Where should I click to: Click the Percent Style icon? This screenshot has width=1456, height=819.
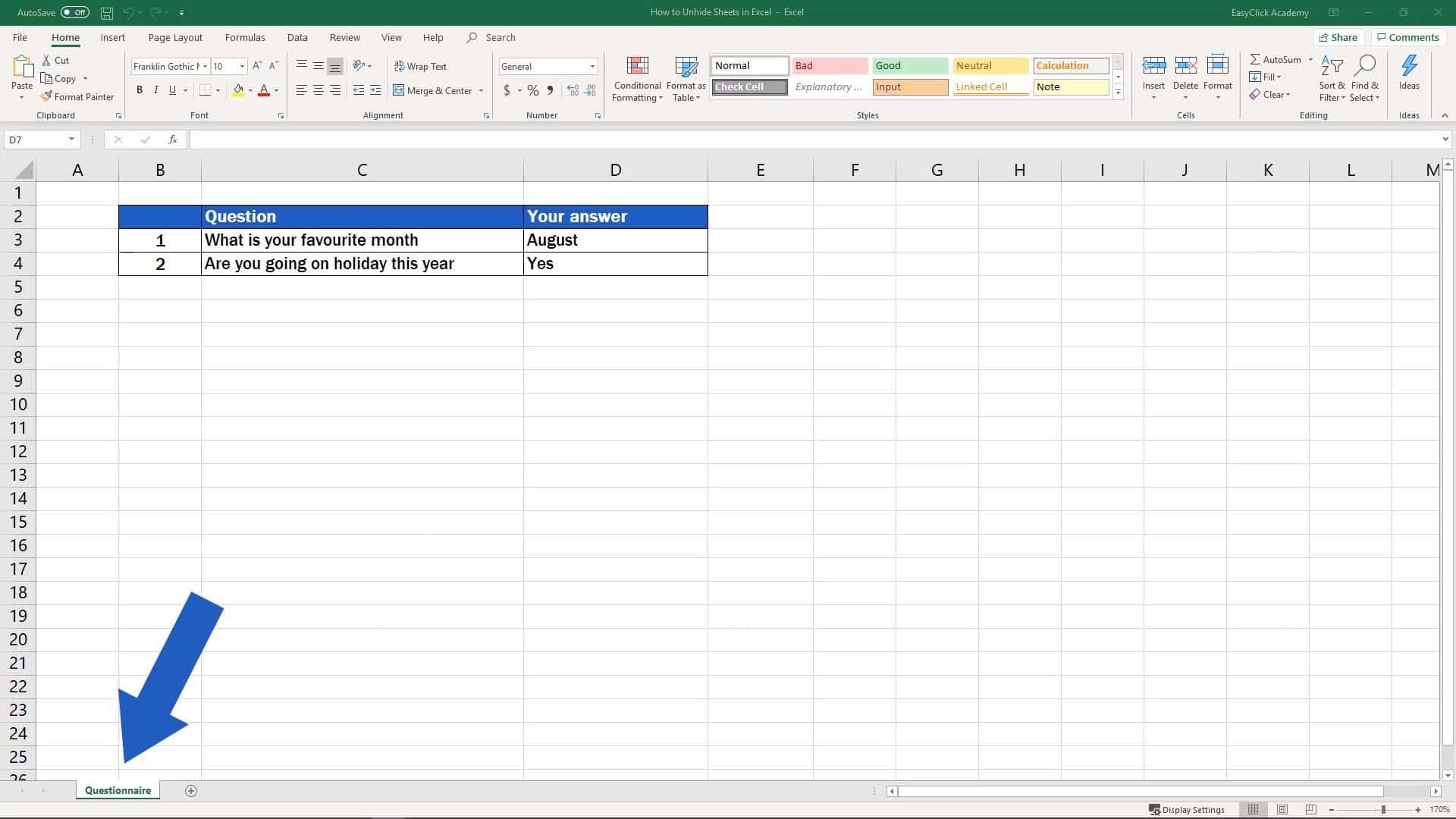click(533, 90)
